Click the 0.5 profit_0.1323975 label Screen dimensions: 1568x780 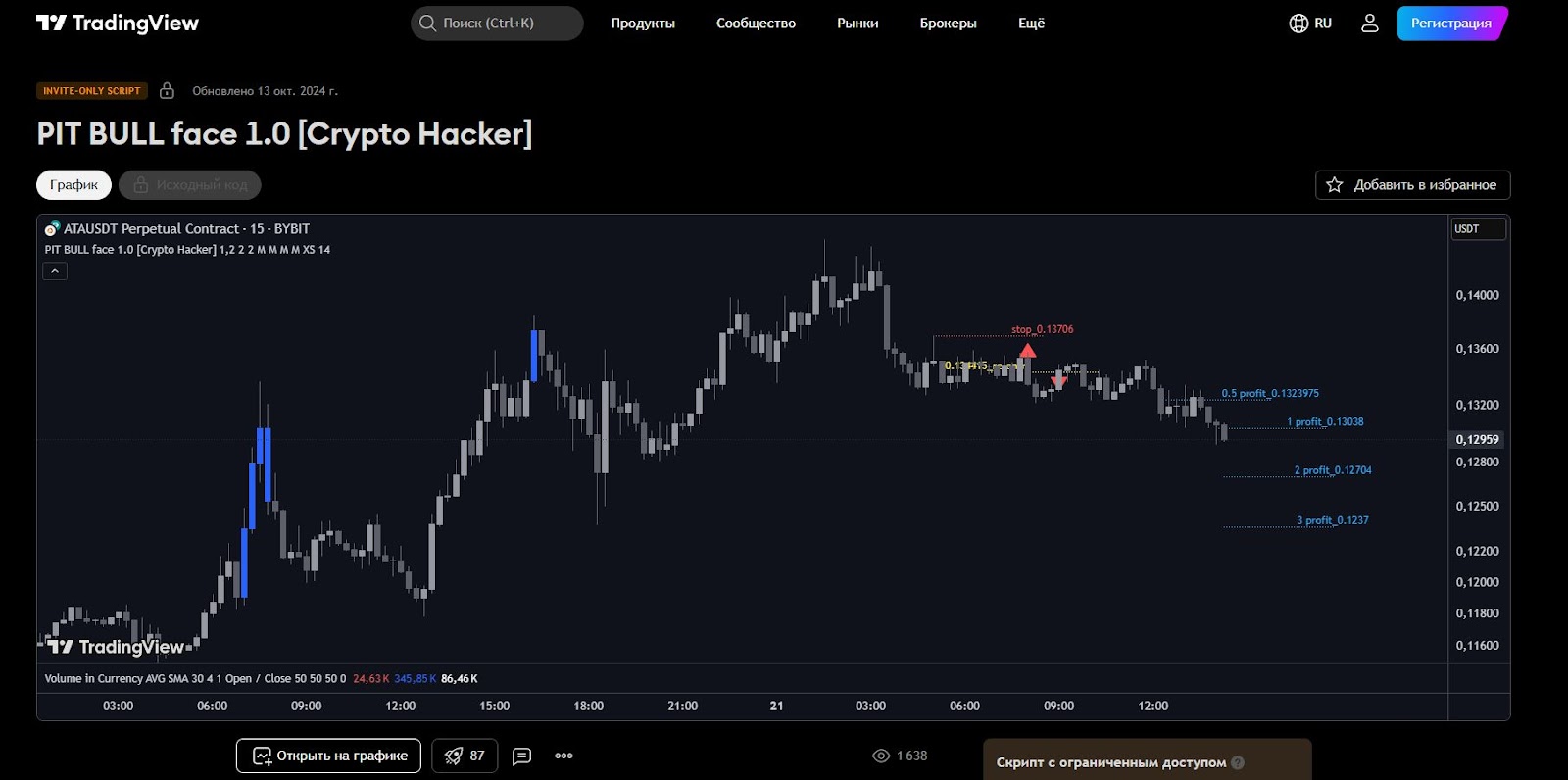(1270, 394)
